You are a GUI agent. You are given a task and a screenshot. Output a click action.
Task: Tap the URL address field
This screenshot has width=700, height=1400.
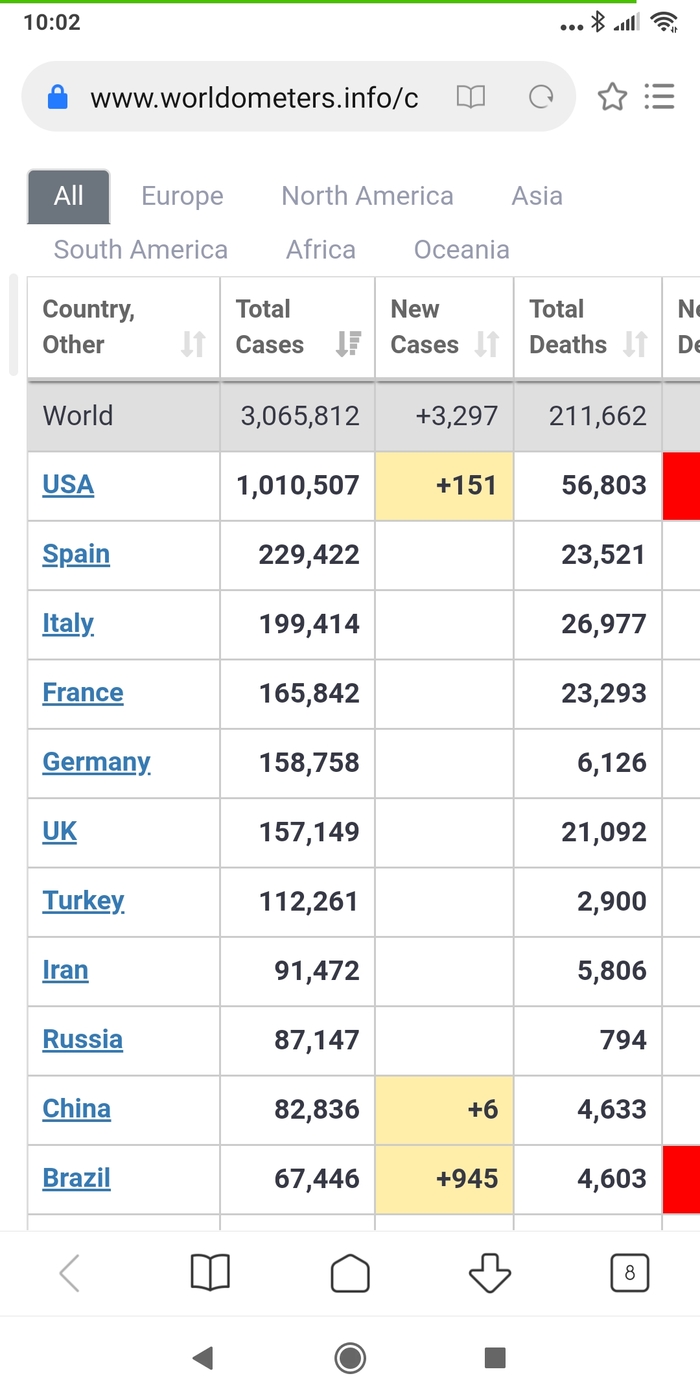point(254,98)
